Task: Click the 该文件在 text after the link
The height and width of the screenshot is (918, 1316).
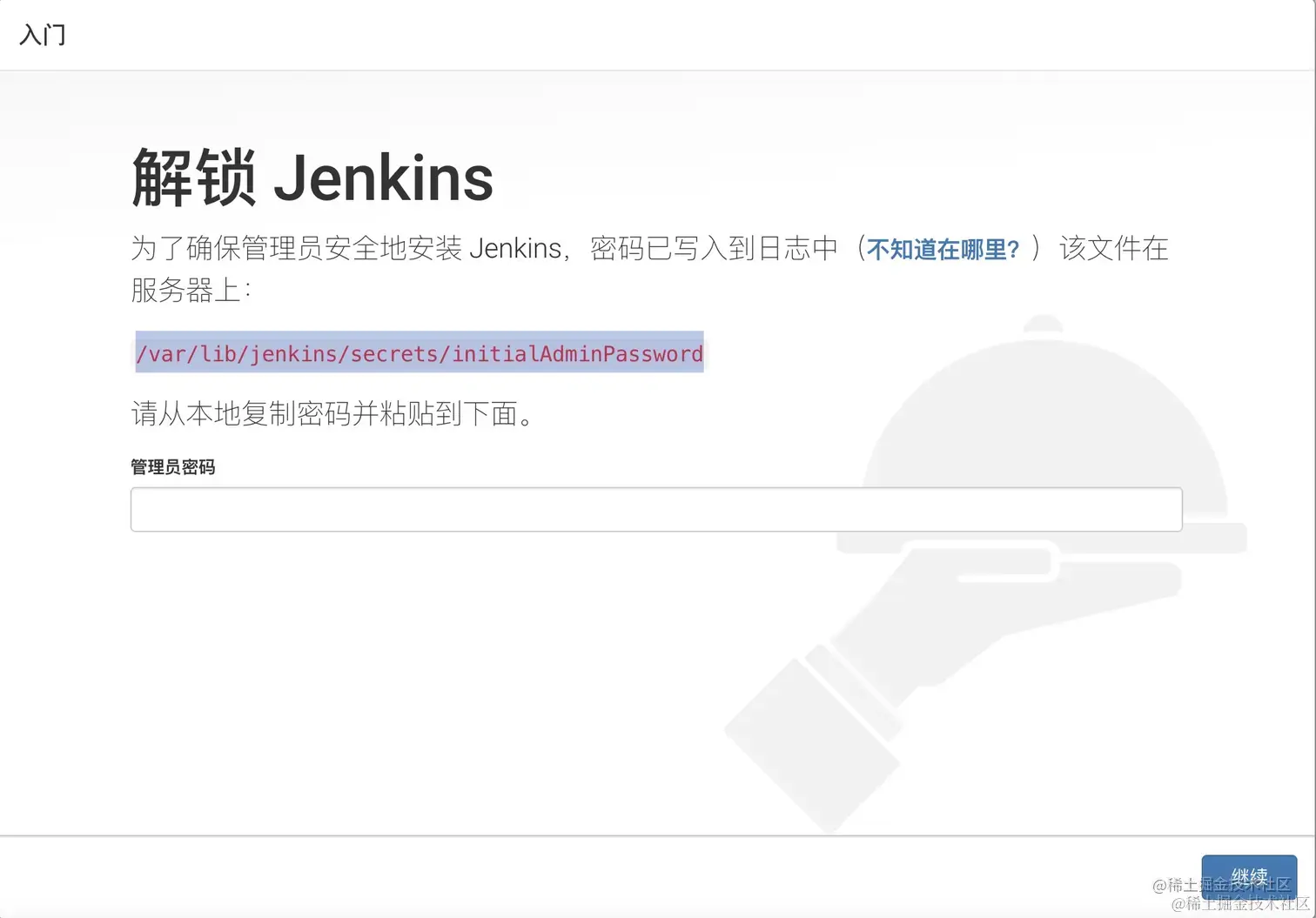Action: point(1113,249)
